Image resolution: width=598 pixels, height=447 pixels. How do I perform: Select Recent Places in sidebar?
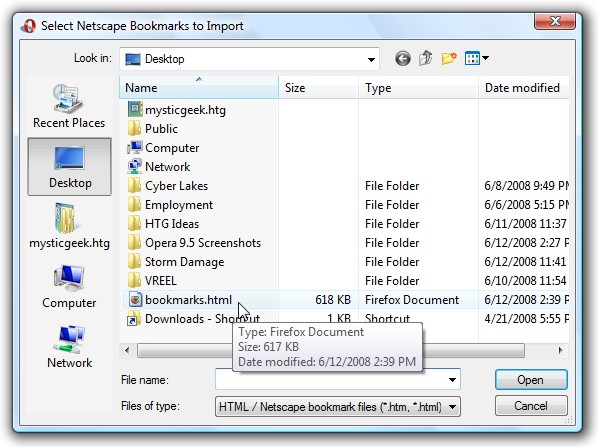click(69, 106)
